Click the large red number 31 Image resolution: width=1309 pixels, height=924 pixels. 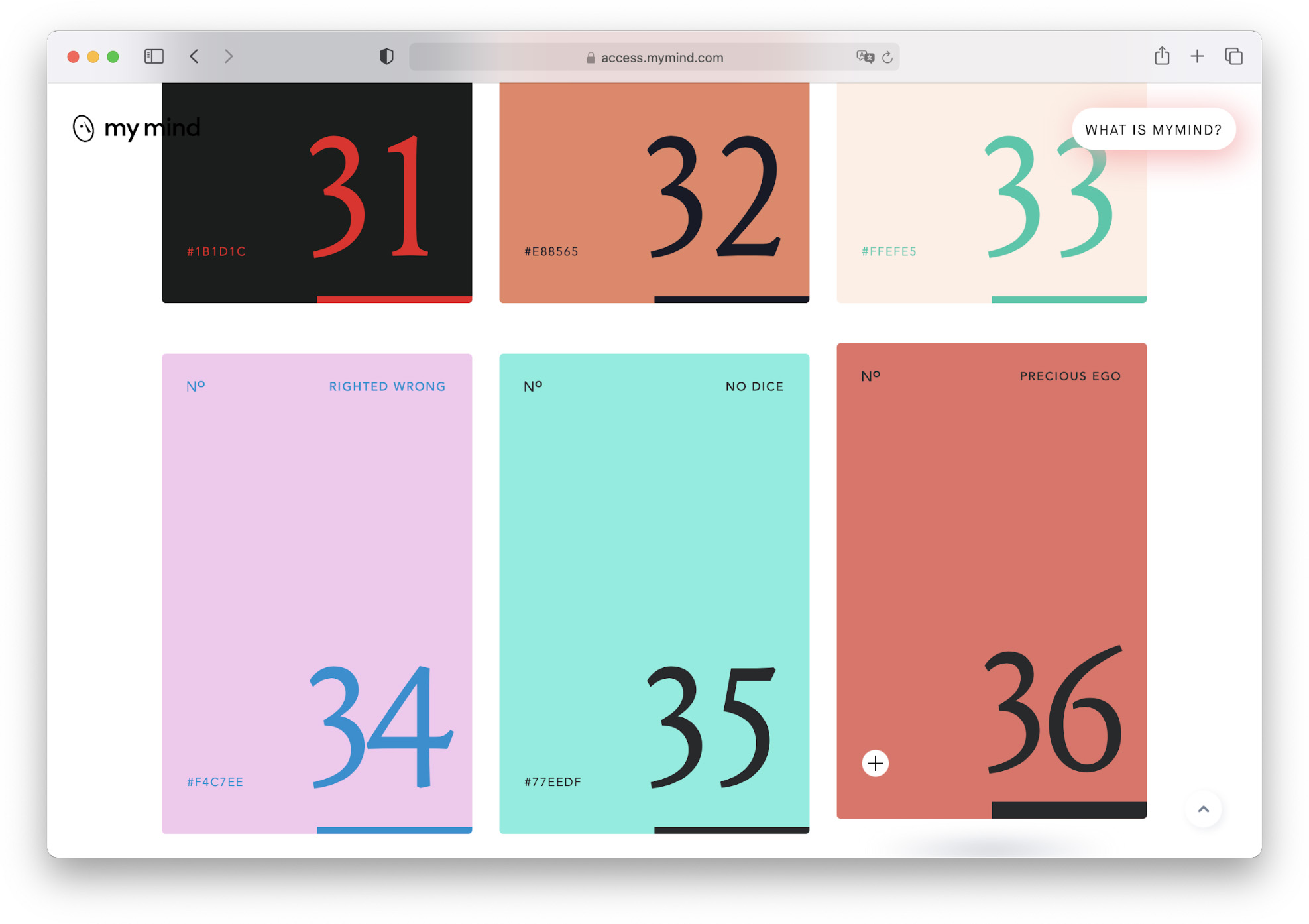370,196
